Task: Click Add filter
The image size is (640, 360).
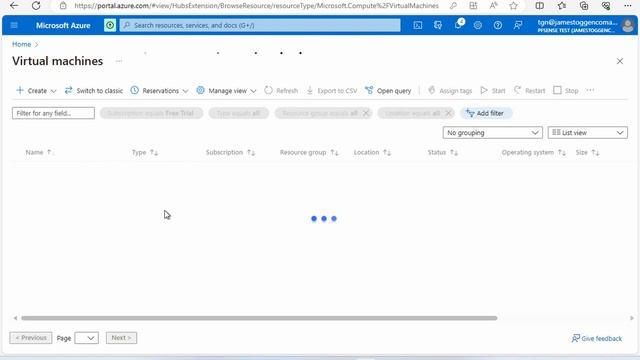Action: [x=485, y=113]
